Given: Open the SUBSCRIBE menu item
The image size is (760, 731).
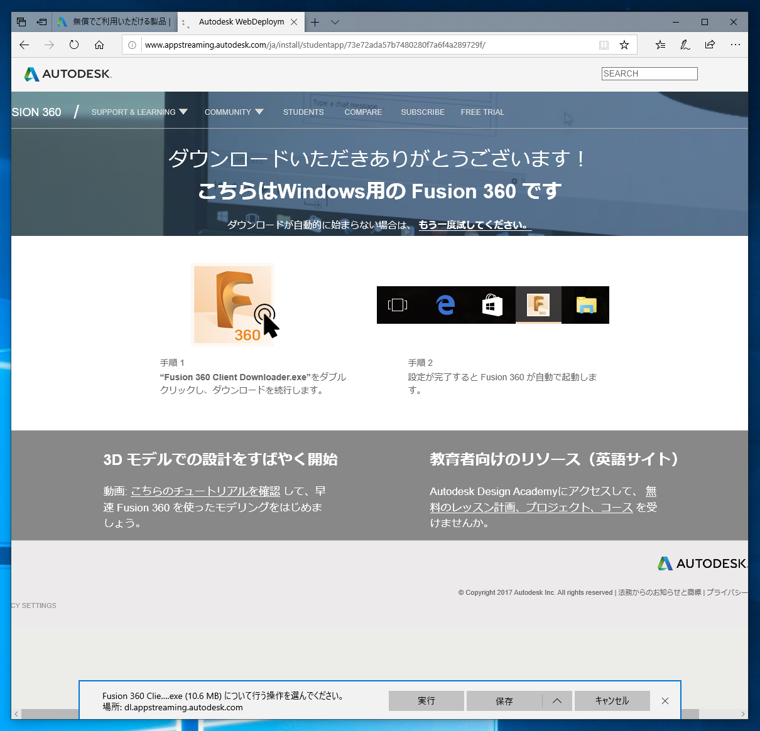Looking at the screenshot, I should [x=423, y=112].
